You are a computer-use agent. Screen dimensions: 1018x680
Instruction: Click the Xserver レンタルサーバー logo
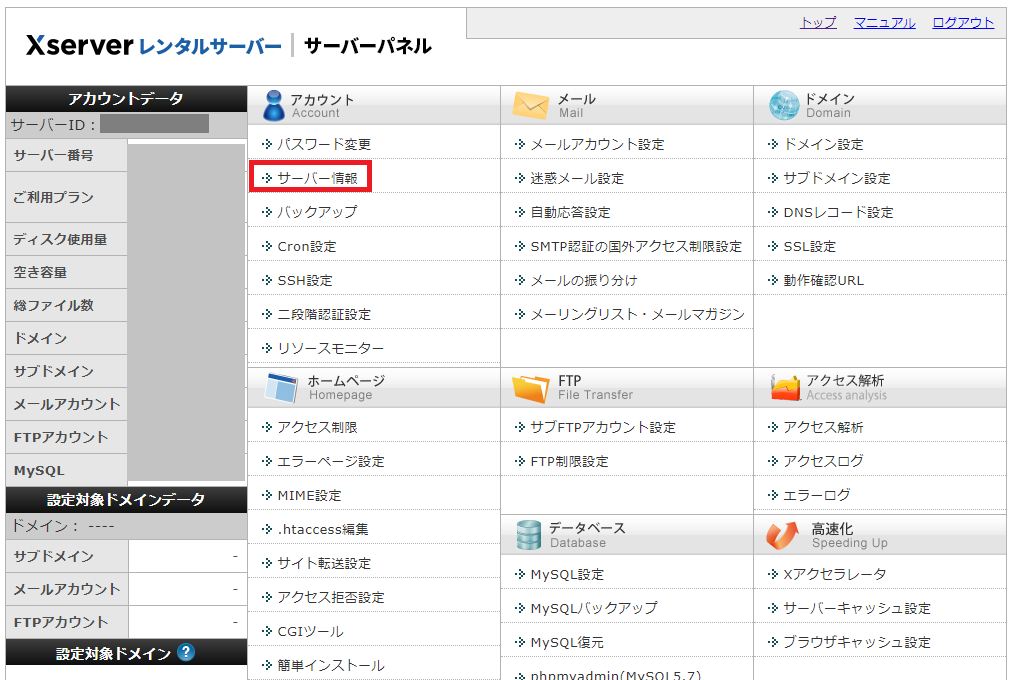tap(153, 45)
